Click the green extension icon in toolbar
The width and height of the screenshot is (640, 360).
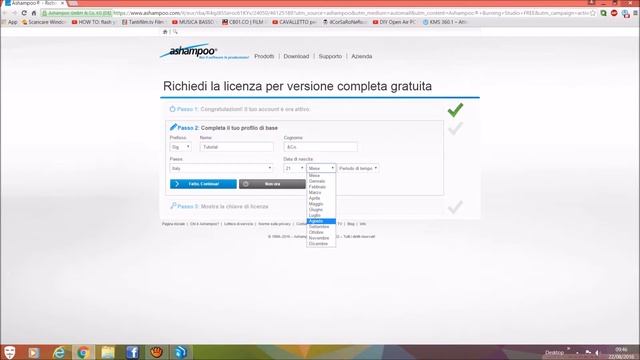pos(604,13)
